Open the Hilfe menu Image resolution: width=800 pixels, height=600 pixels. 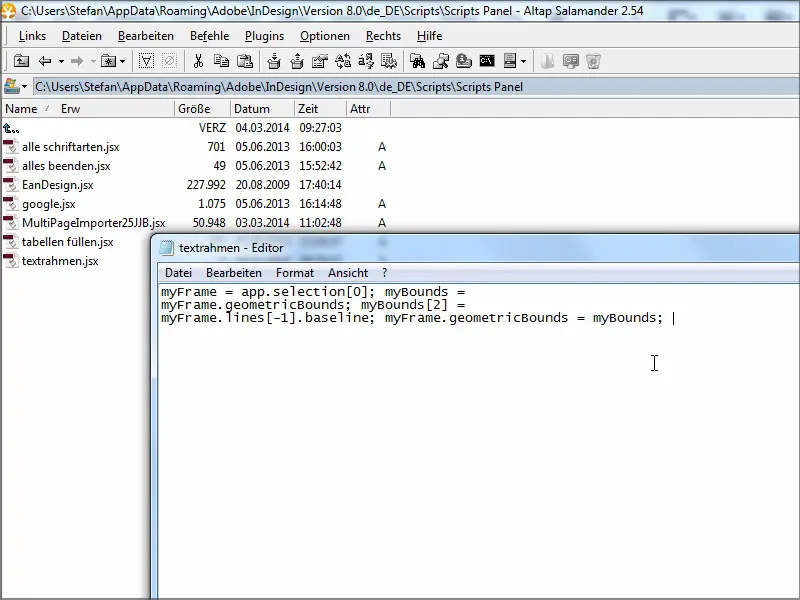click(x=429, y=36)
